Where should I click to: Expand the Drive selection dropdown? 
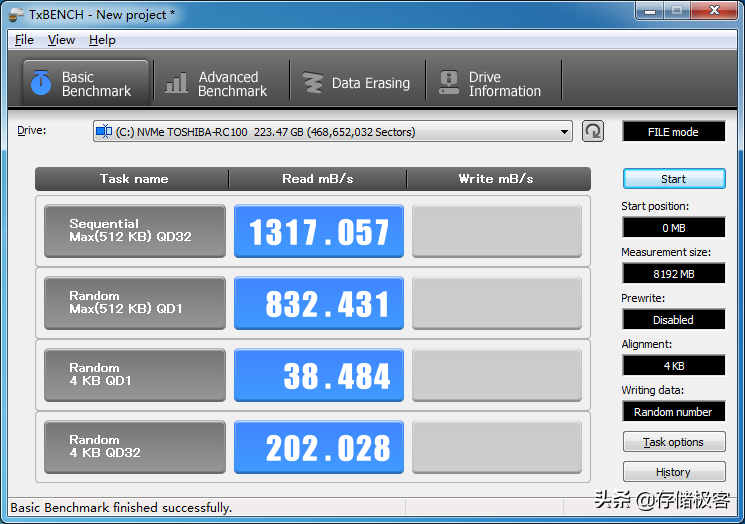(x=565, y=131)
